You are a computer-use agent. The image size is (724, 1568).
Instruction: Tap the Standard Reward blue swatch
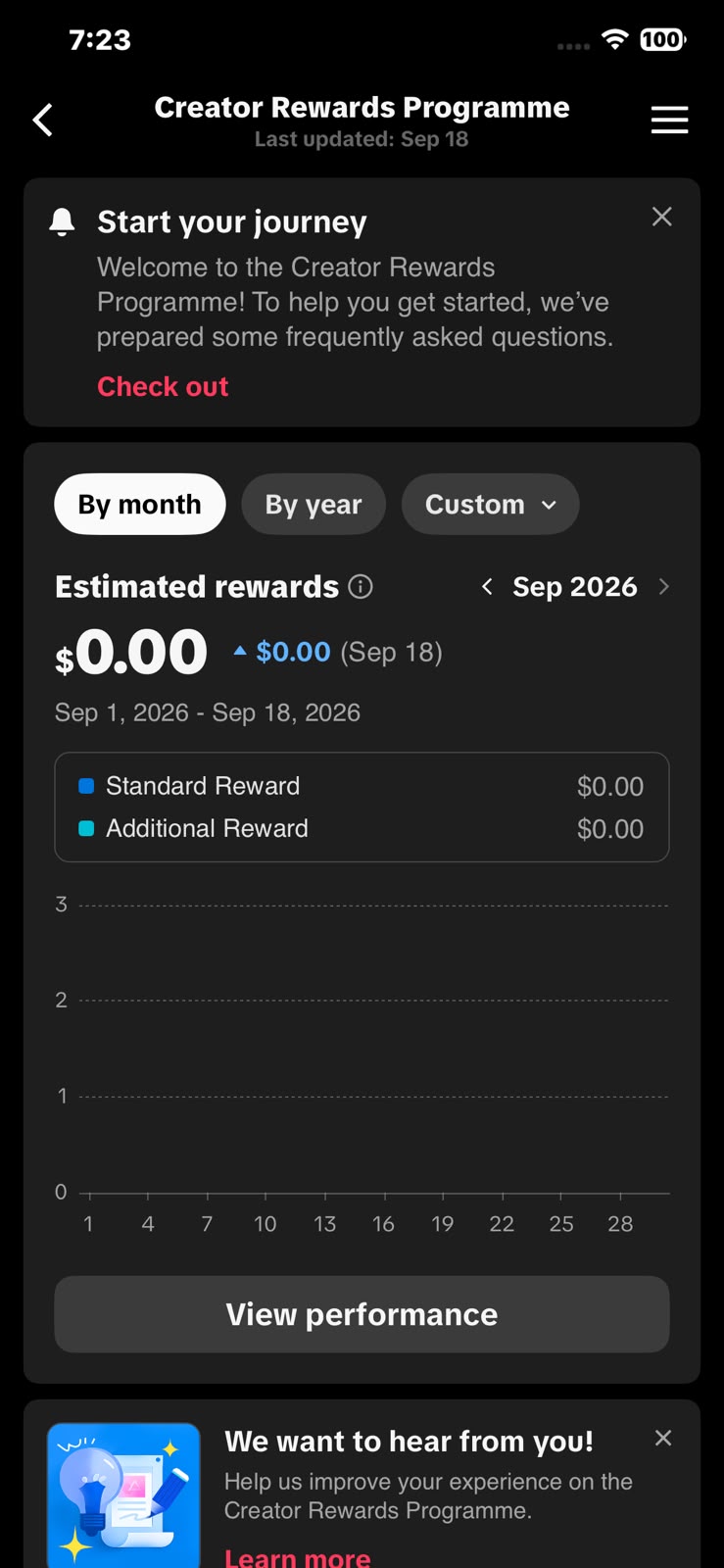86,786
